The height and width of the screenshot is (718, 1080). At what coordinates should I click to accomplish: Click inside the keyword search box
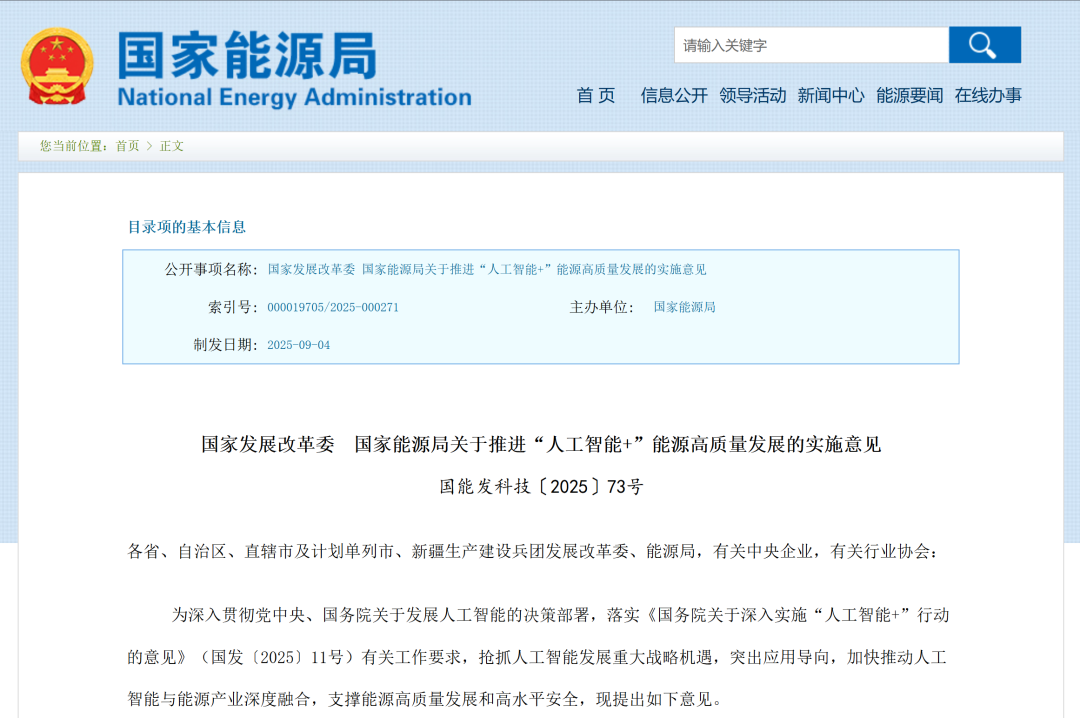(x=810, y=45)
